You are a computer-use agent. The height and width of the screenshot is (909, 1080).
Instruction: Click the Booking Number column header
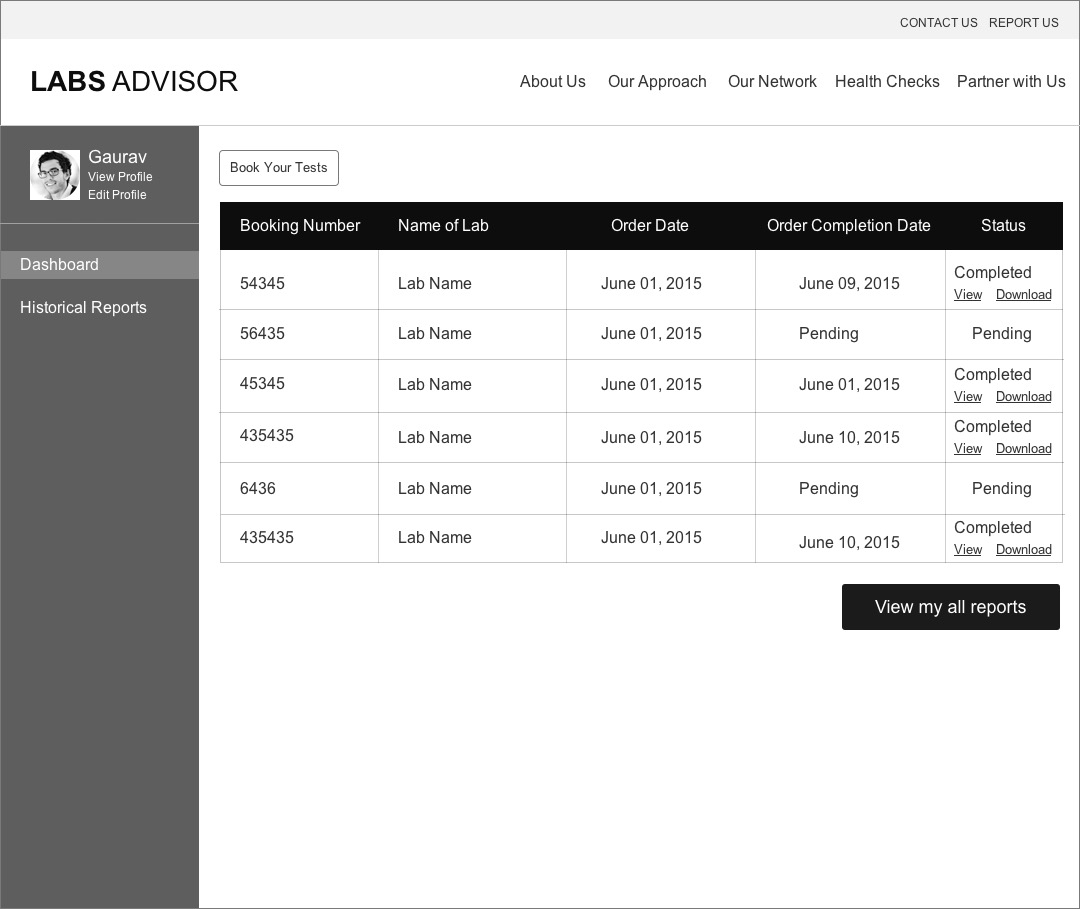point(300,226)
